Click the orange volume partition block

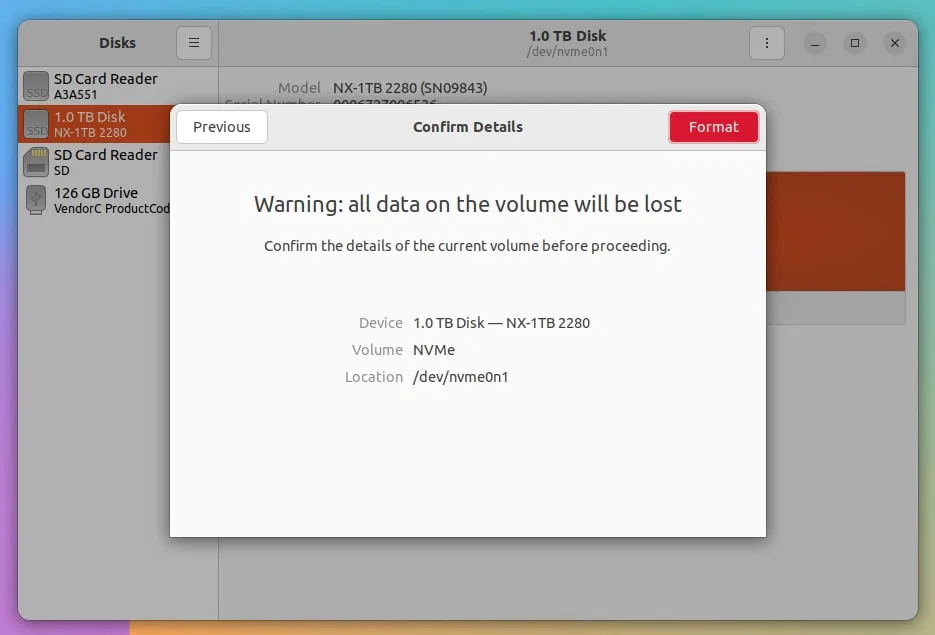pyautogui.click(x=835, y=230)
